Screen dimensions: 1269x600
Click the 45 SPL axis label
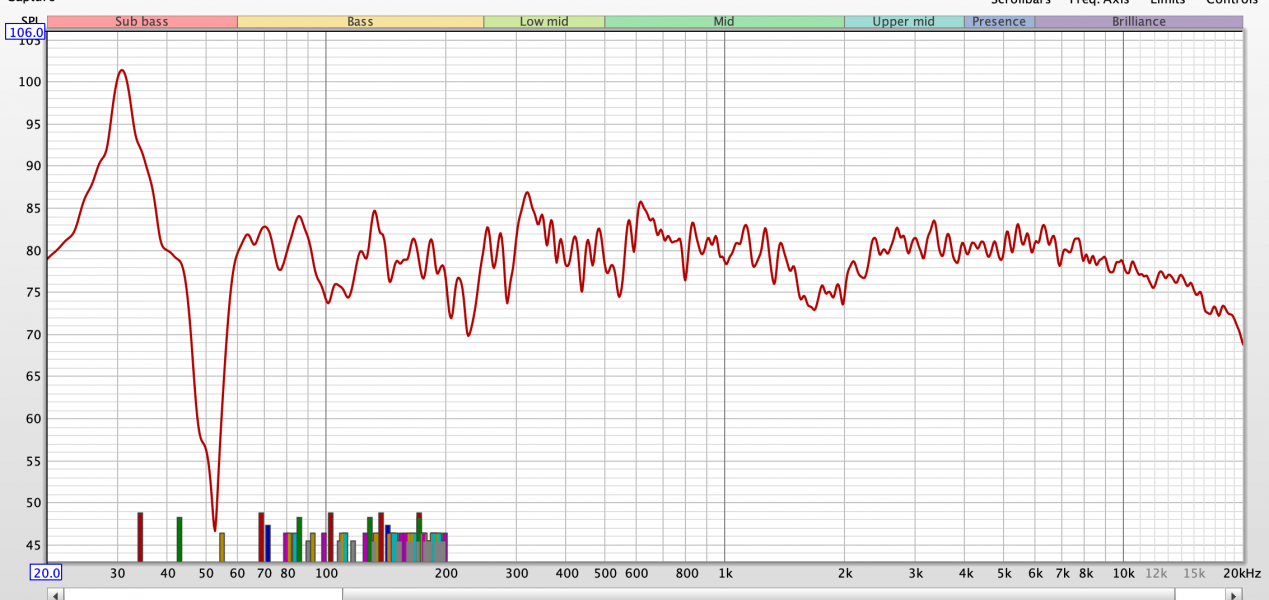click(x=32, y=545)
